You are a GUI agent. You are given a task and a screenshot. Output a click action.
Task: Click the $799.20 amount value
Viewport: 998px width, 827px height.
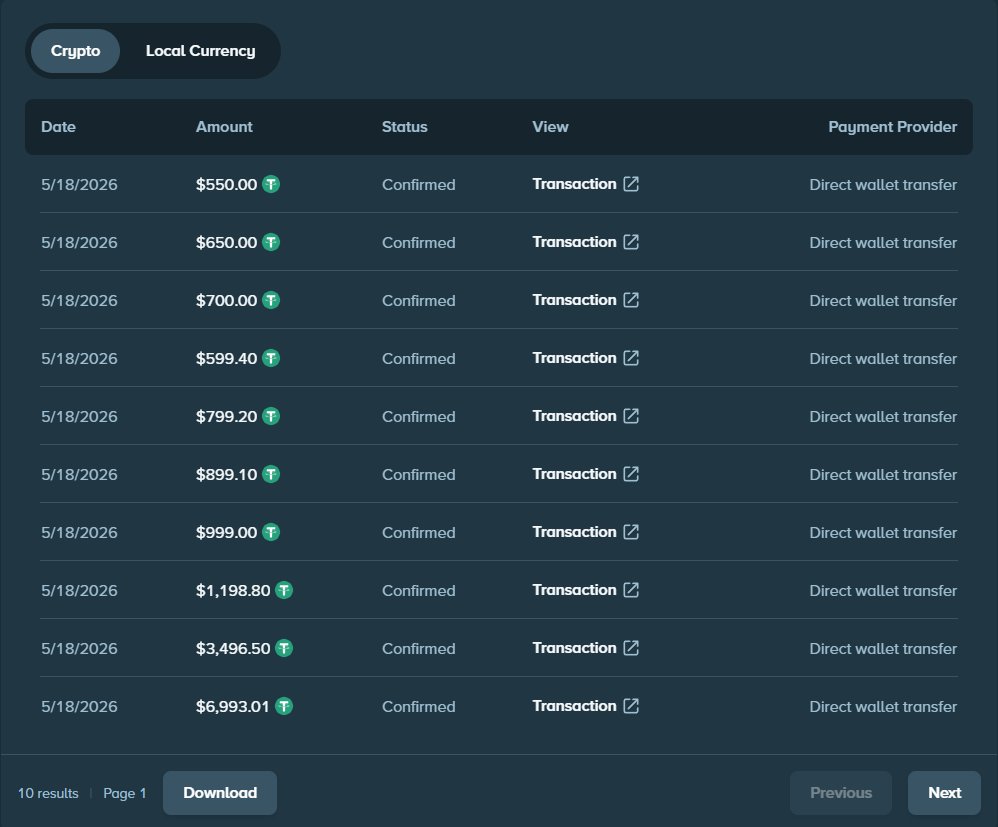227,416
